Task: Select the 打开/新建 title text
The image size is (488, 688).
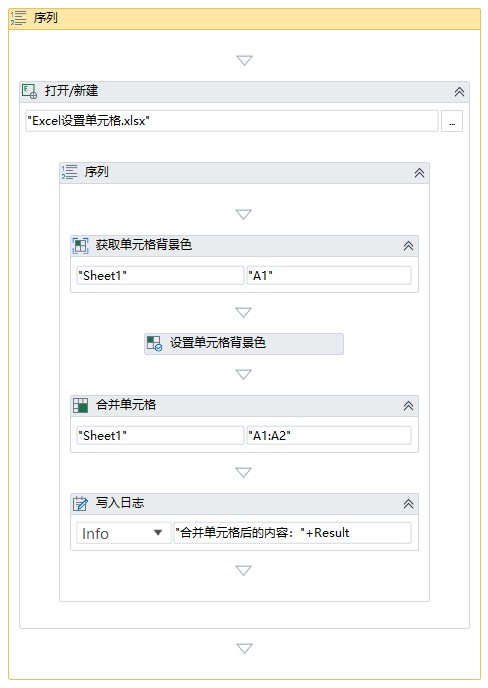Action: pos(72,91)
